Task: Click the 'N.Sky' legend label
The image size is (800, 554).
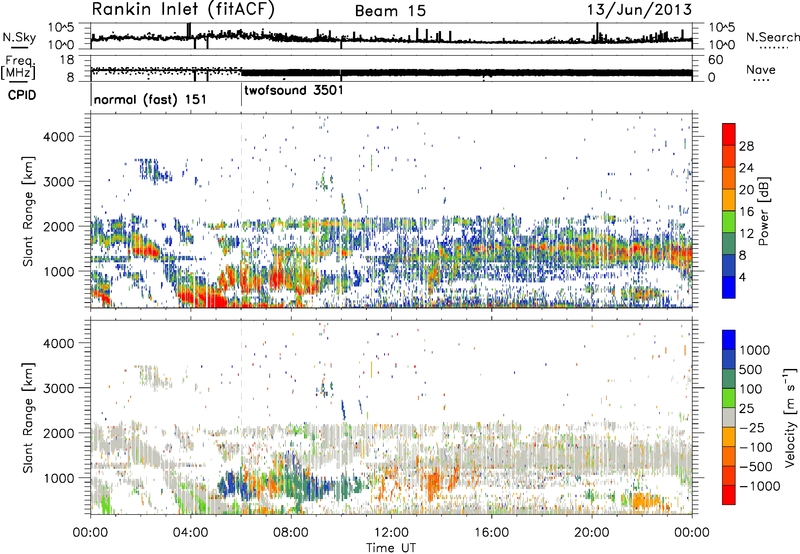Action: [19, 37]
